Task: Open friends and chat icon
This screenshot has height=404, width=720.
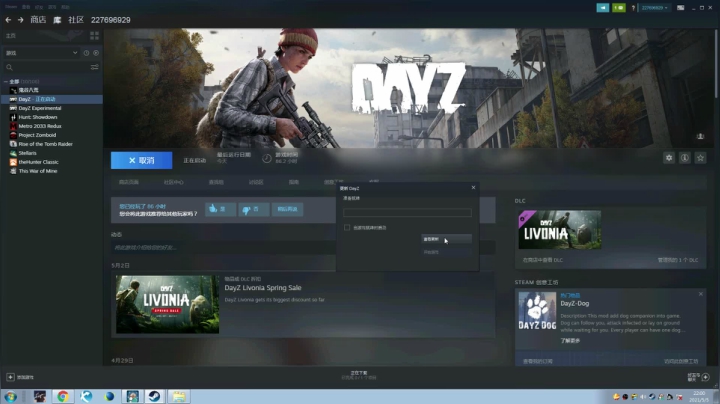Action: click(706, 377)
